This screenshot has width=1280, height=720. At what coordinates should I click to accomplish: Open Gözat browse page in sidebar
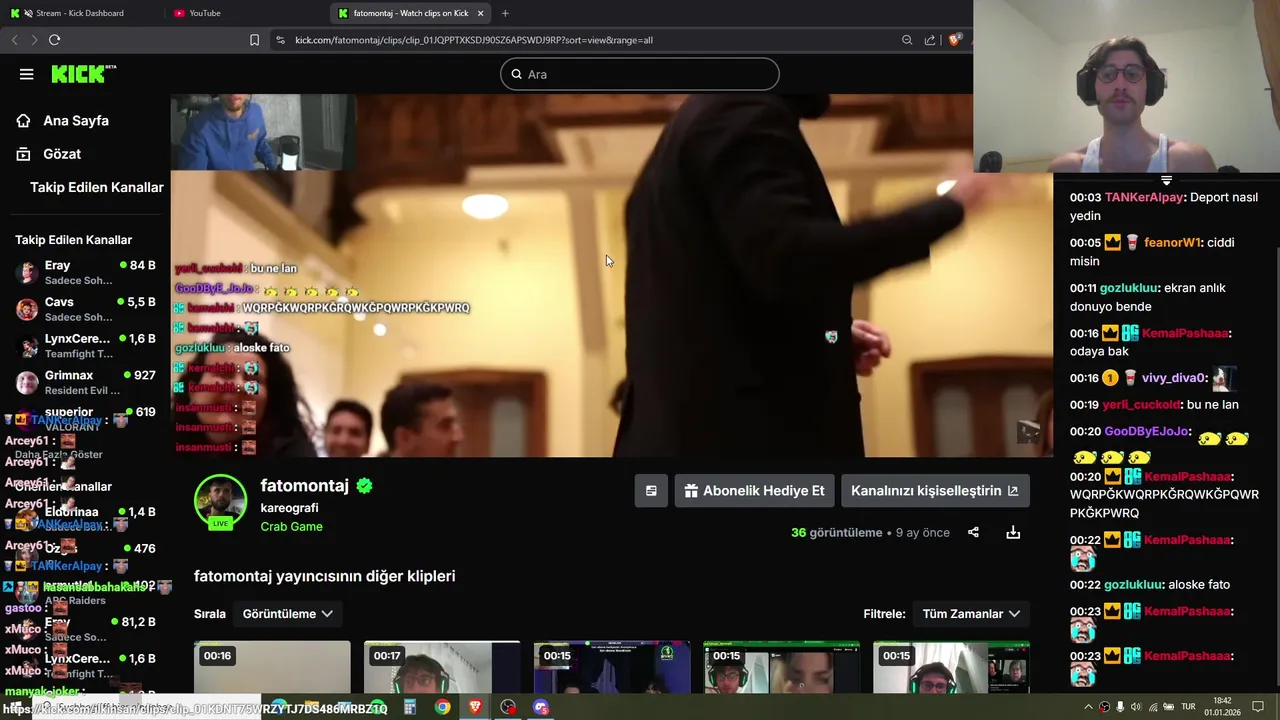pos(62,154)
